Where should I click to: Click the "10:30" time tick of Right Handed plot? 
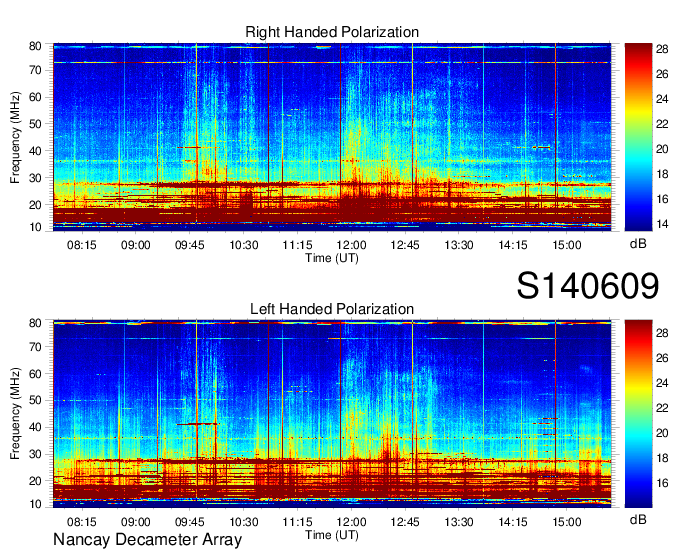pos(244,245)
